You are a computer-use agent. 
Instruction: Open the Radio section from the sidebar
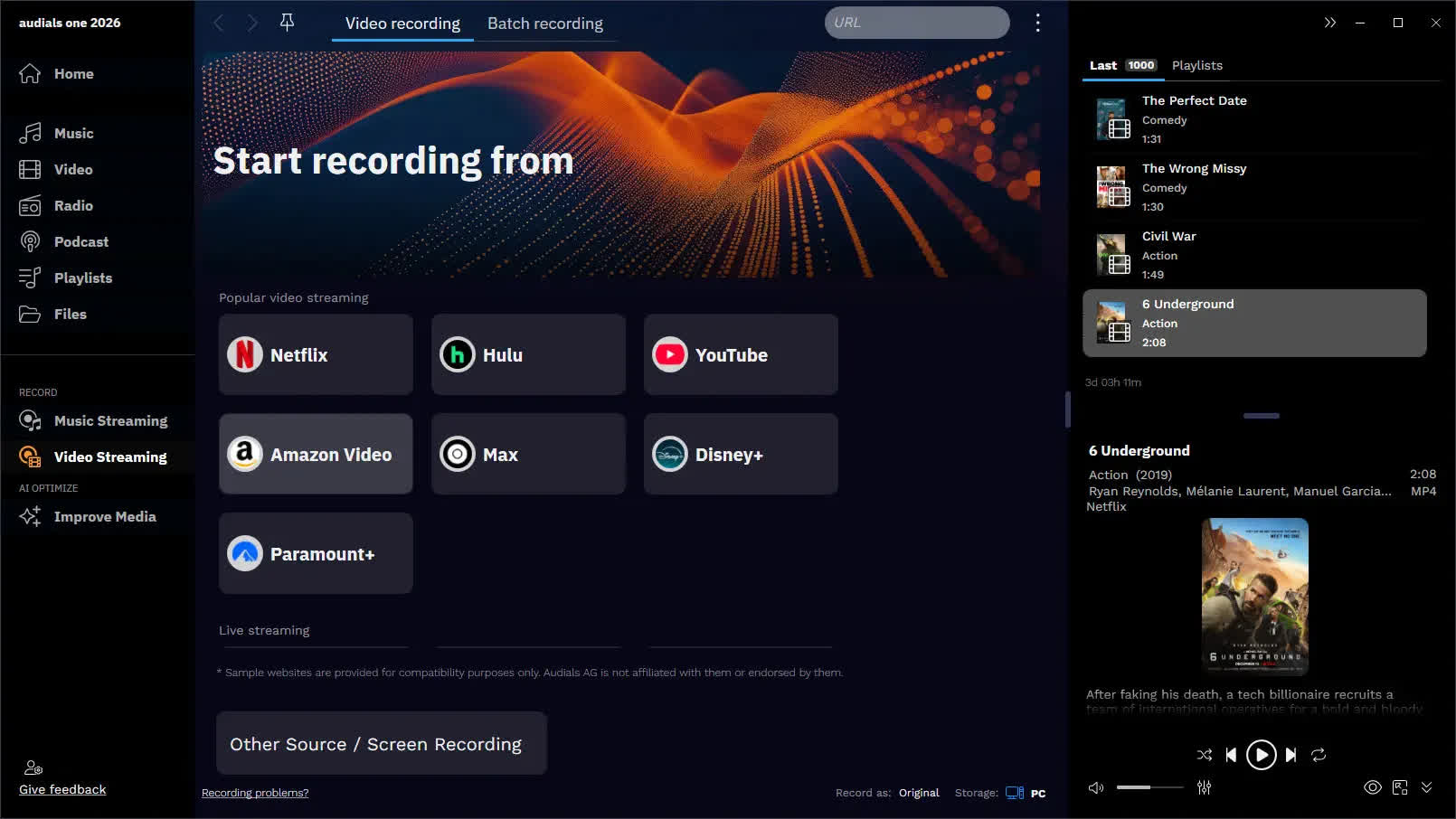(x=74, y=205)
